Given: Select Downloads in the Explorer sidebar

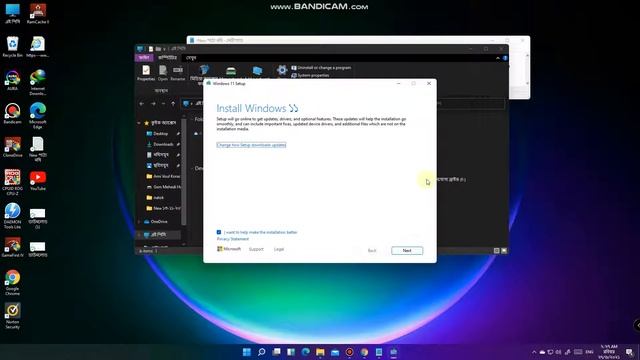Looking at the screenshot, I should [x=162, y=144].
